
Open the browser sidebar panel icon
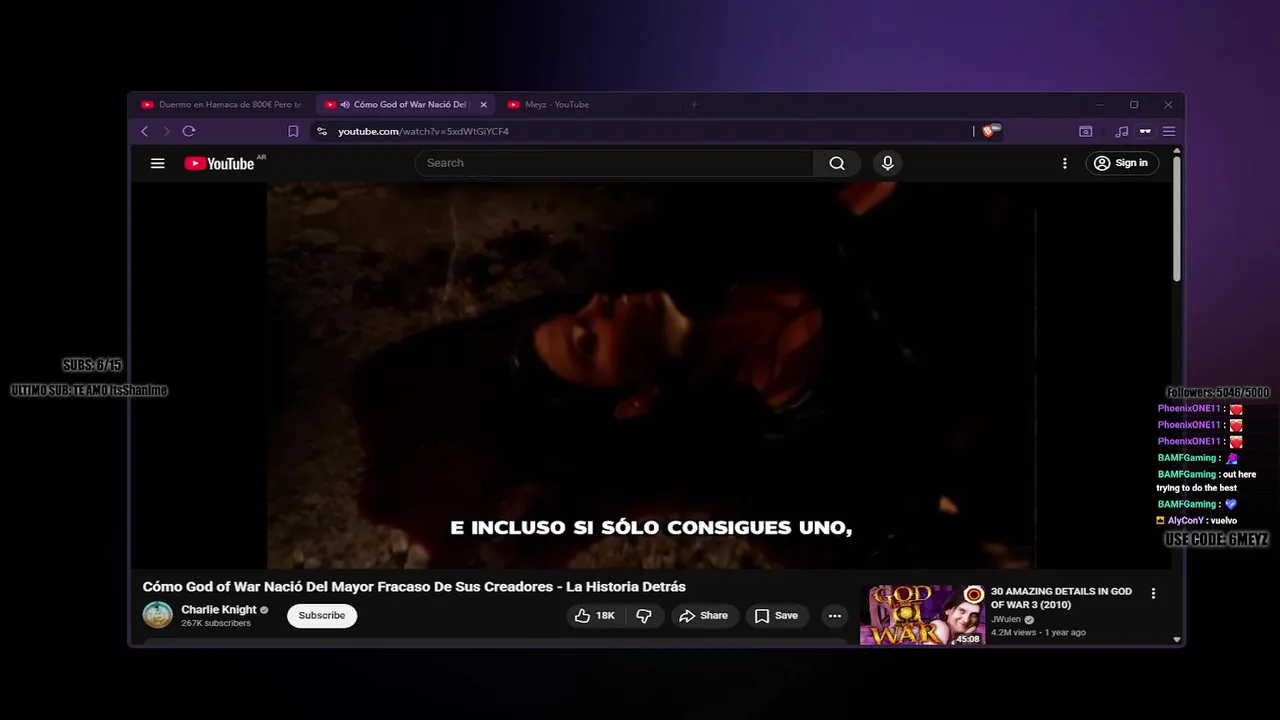coord(1085,131)
